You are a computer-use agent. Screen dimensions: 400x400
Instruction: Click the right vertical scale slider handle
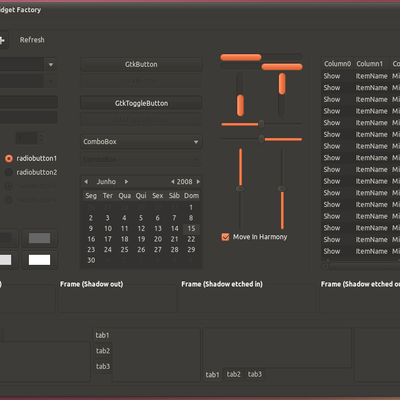(282, 189)
